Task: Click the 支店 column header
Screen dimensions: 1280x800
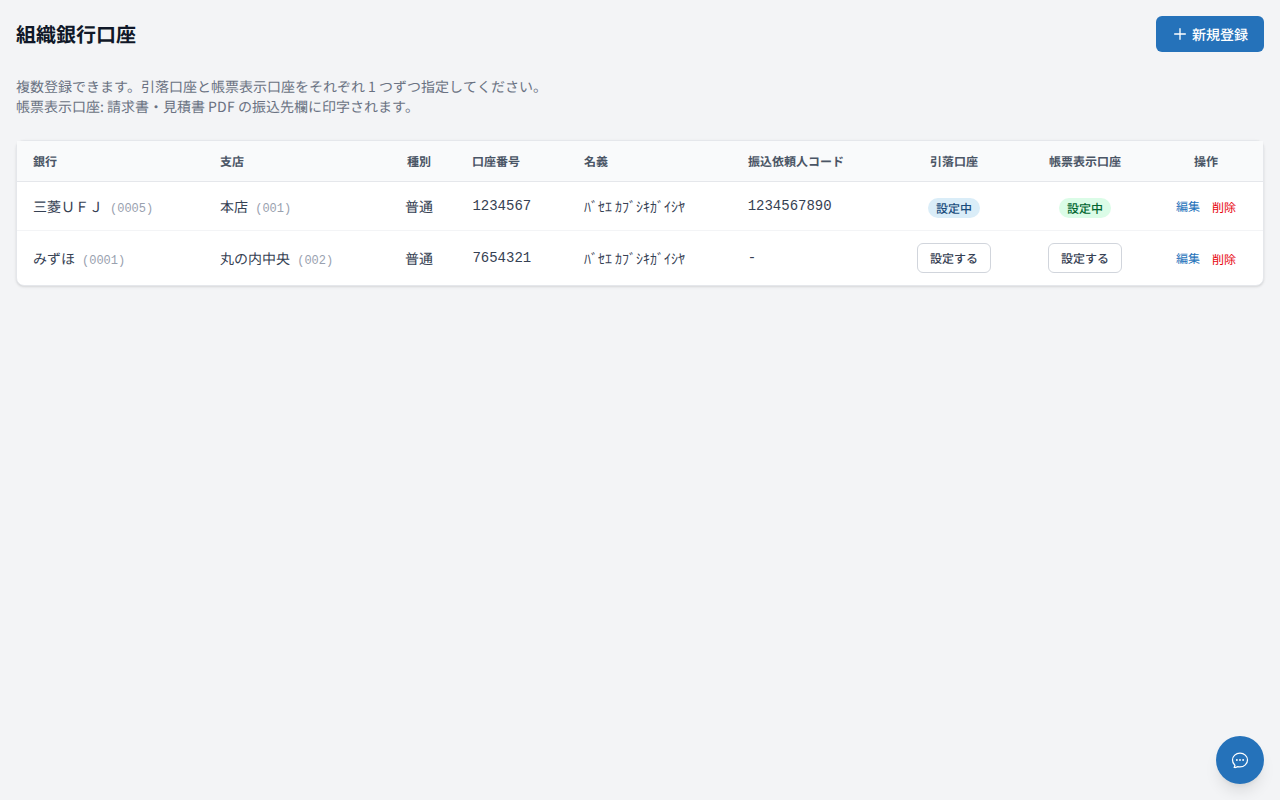Action: pos(232,161)
